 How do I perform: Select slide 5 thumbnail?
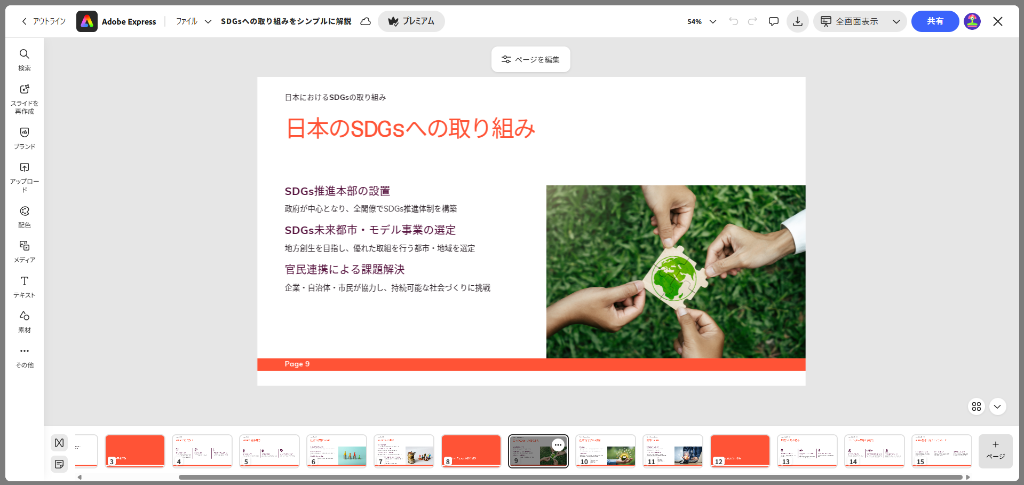tap(270, 451)
